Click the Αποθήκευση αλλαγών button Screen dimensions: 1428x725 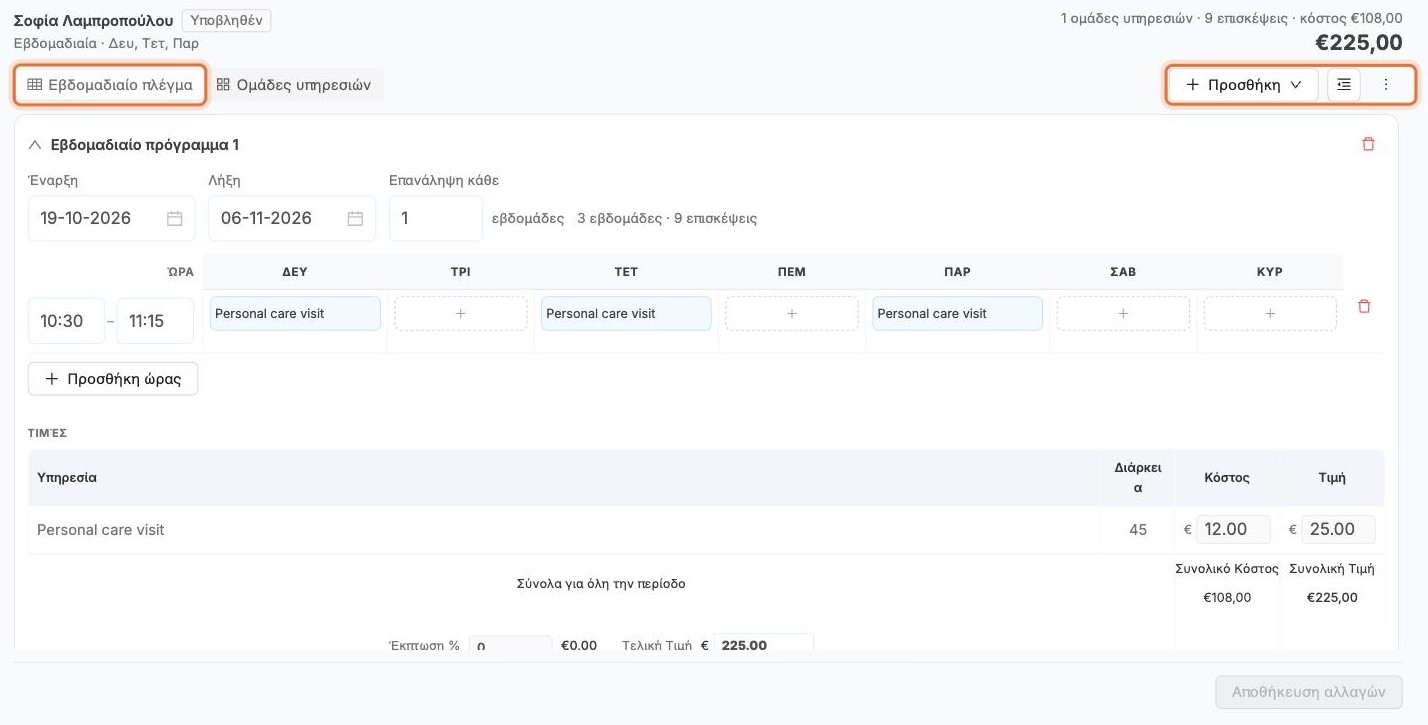tap(1309, 692)
